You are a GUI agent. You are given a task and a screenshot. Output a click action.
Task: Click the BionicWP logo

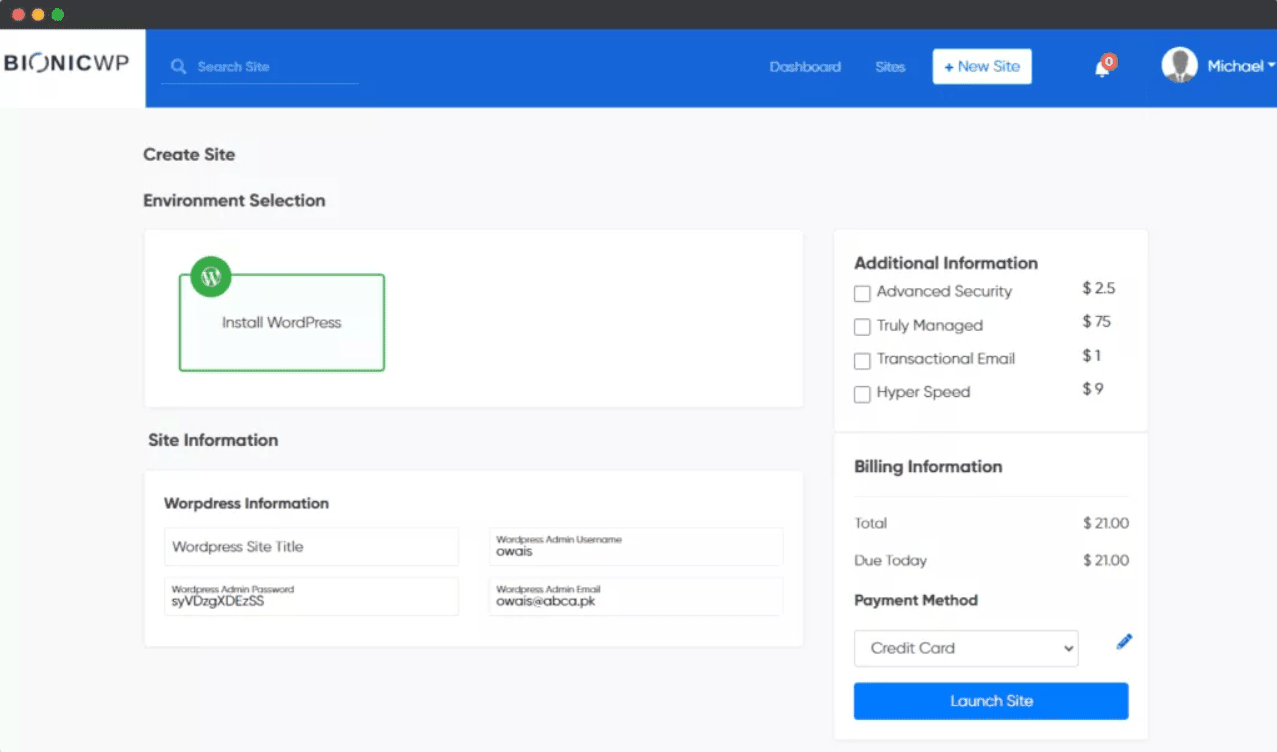66,64
